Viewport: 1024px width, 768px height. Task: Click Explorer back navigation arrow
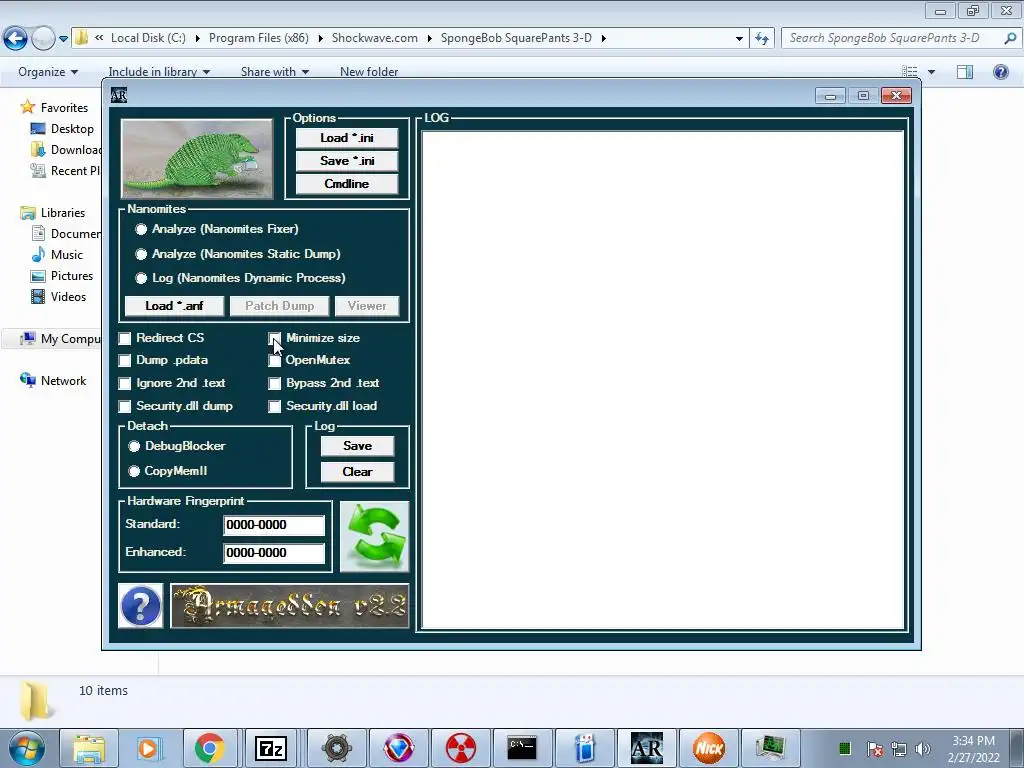click(16, 39)
